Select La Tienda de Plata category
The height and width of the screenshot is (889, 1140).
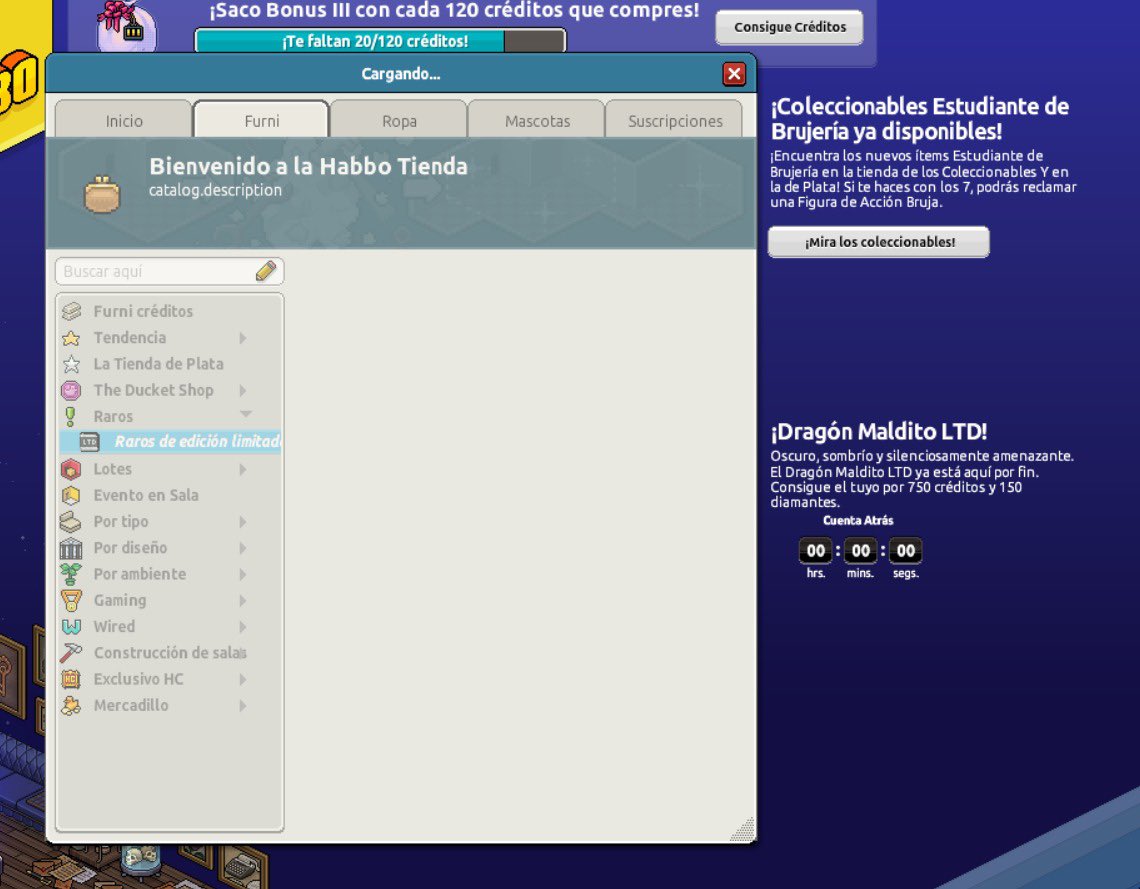point(169,364)
